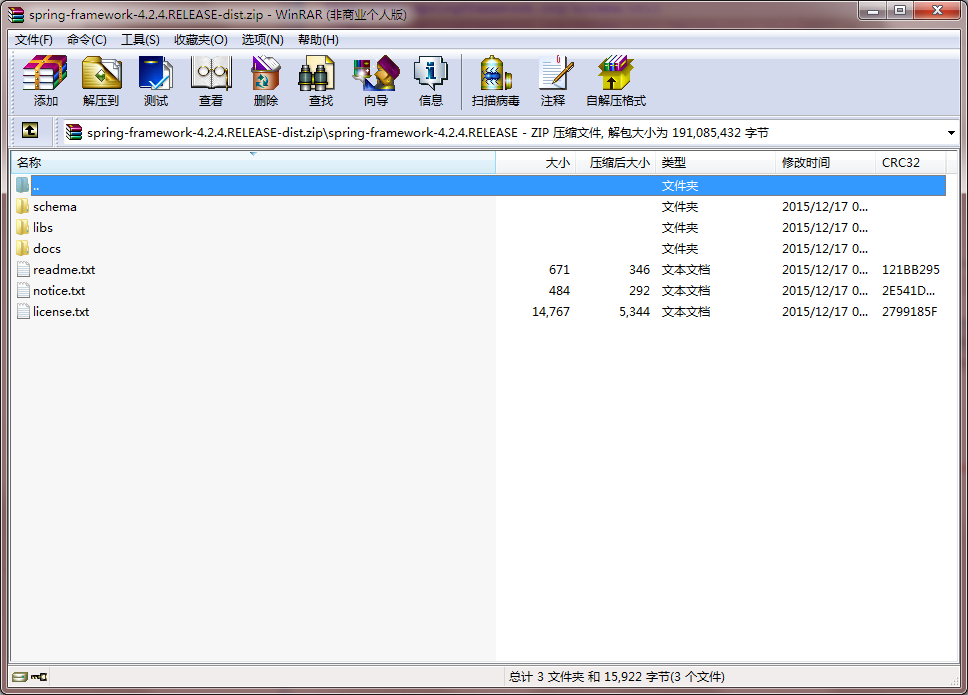Click the parent folder '..' icon
968x695 pixels.
(23, 185)
